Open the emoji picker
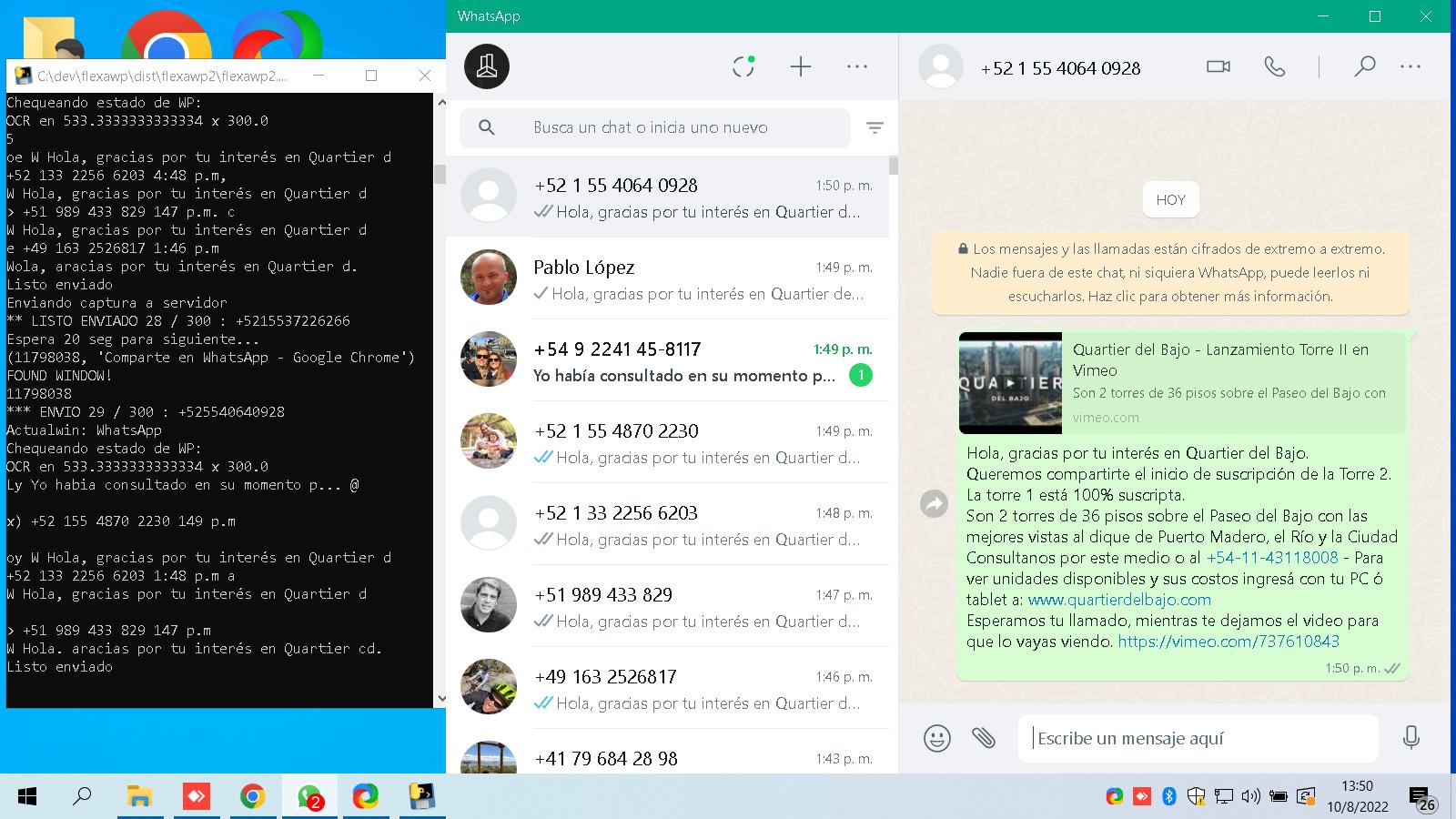 click(x=937, y=738)
